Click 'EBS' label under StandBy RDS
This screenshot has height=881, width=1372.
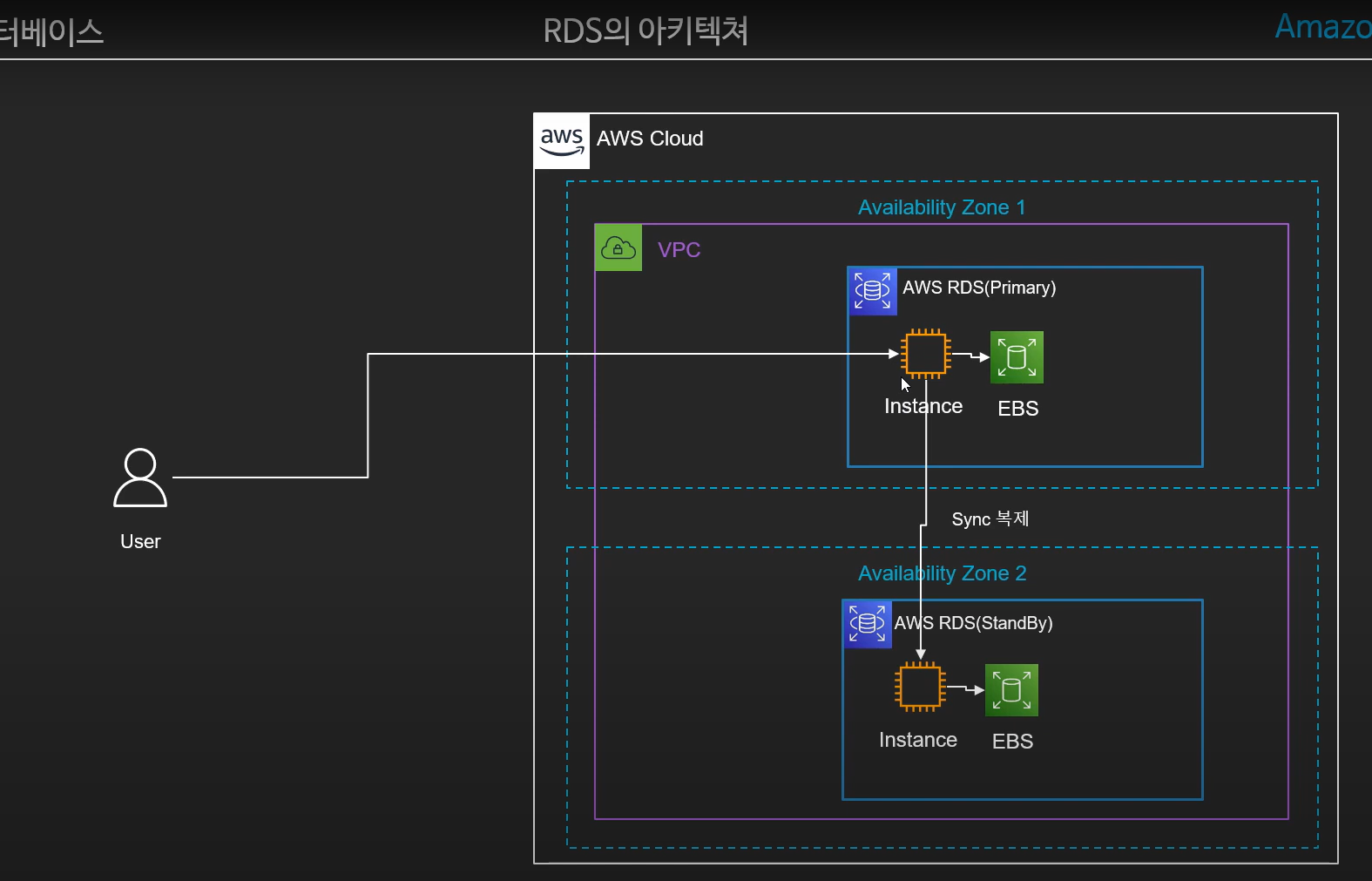click(x=1013, y=742)
